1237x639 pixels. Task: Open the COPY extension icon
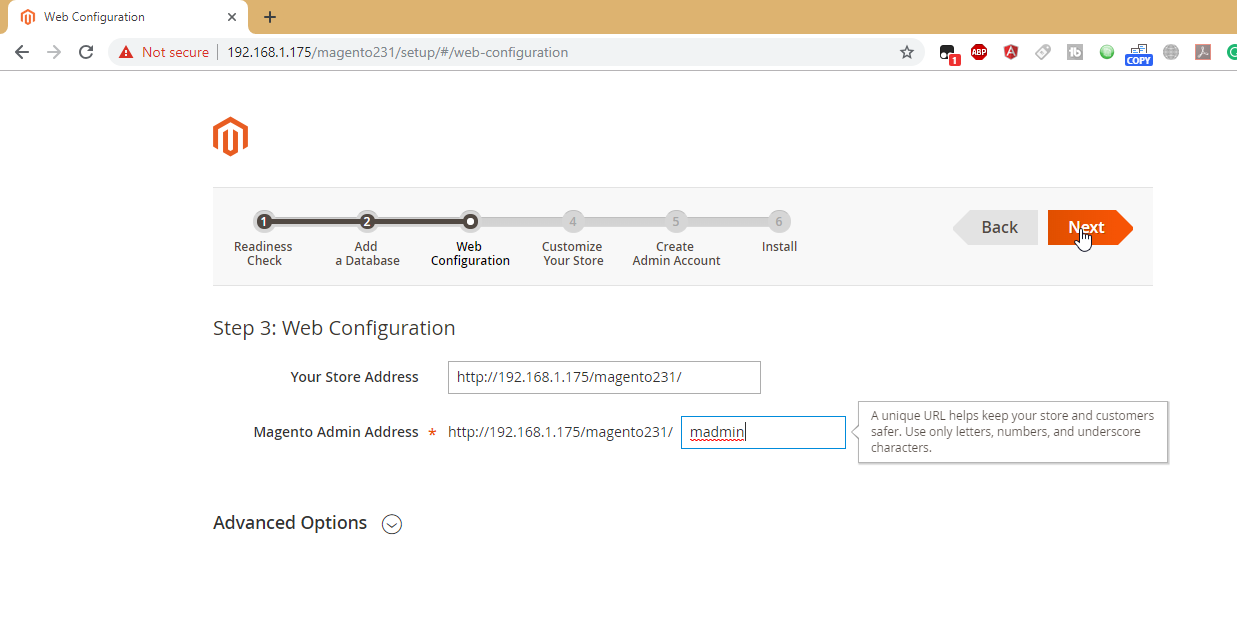(1139, 54)
